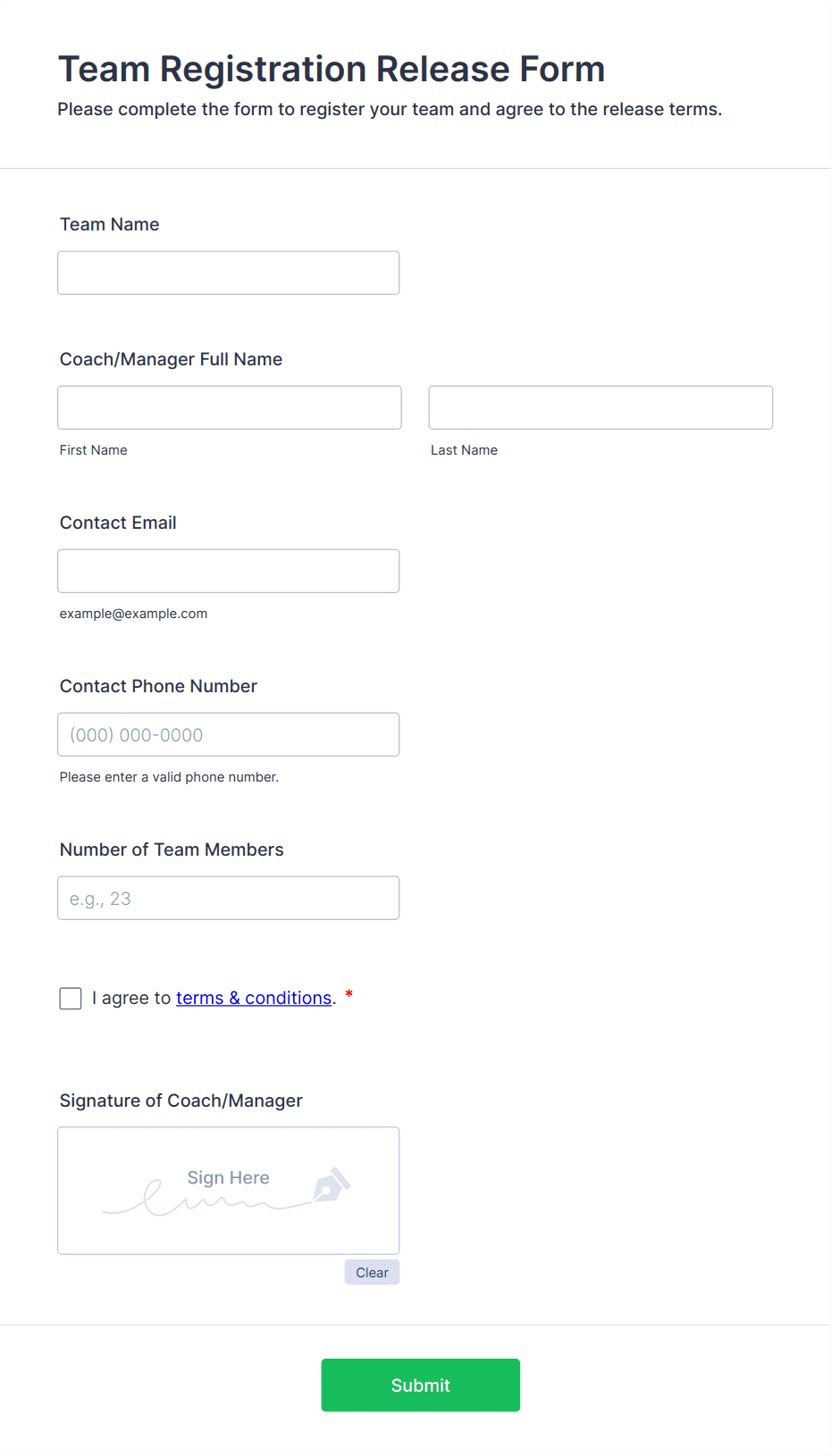The height and width of the screenshot is (1456, 831).
Task: Click the Coach/Manager Full Name label
Action: (171, 359)
